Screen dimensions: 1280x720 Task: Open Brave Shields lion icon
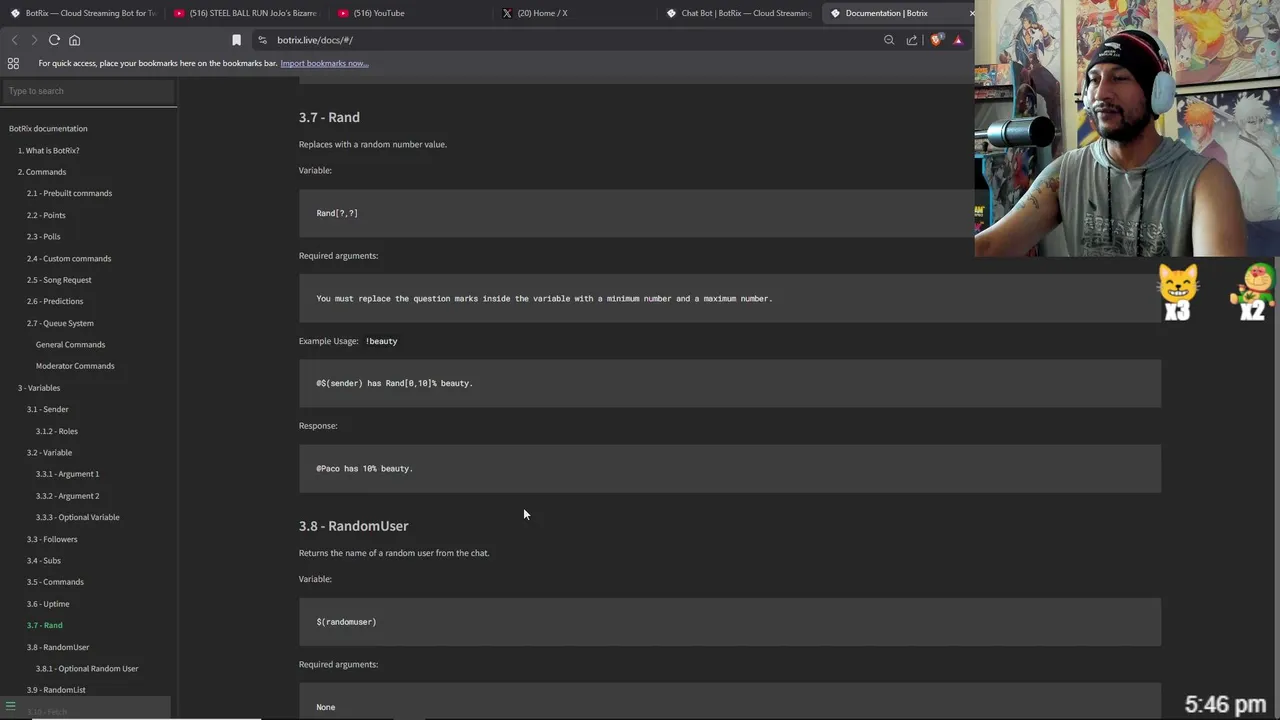[936, 40]
